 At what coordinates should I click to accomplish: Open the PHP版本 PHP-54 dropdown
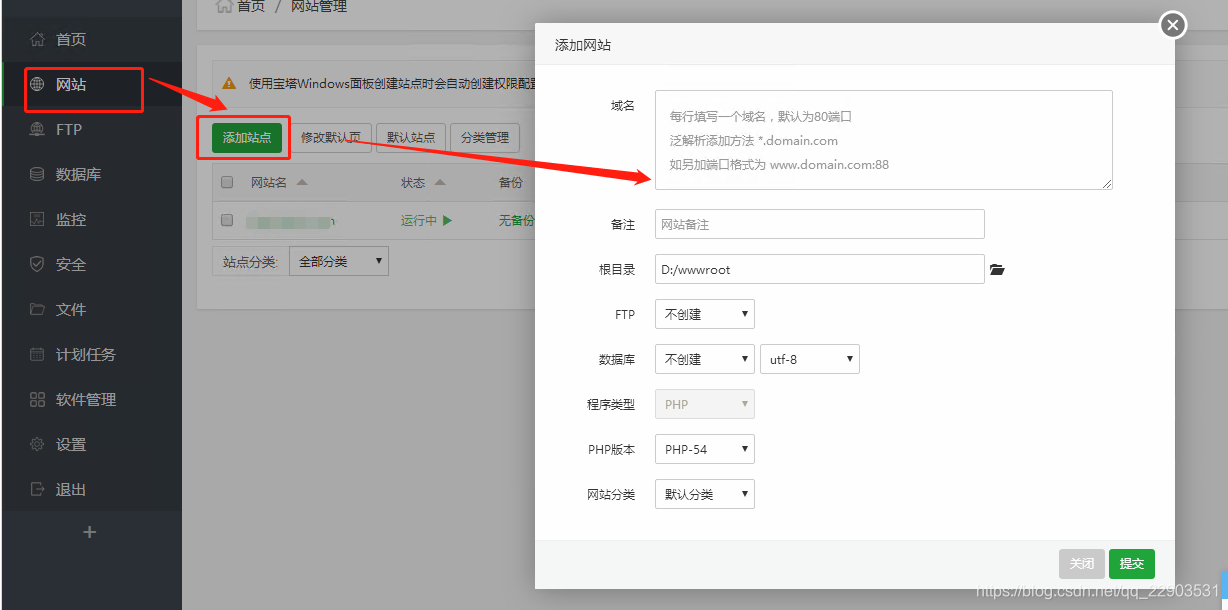705,449
